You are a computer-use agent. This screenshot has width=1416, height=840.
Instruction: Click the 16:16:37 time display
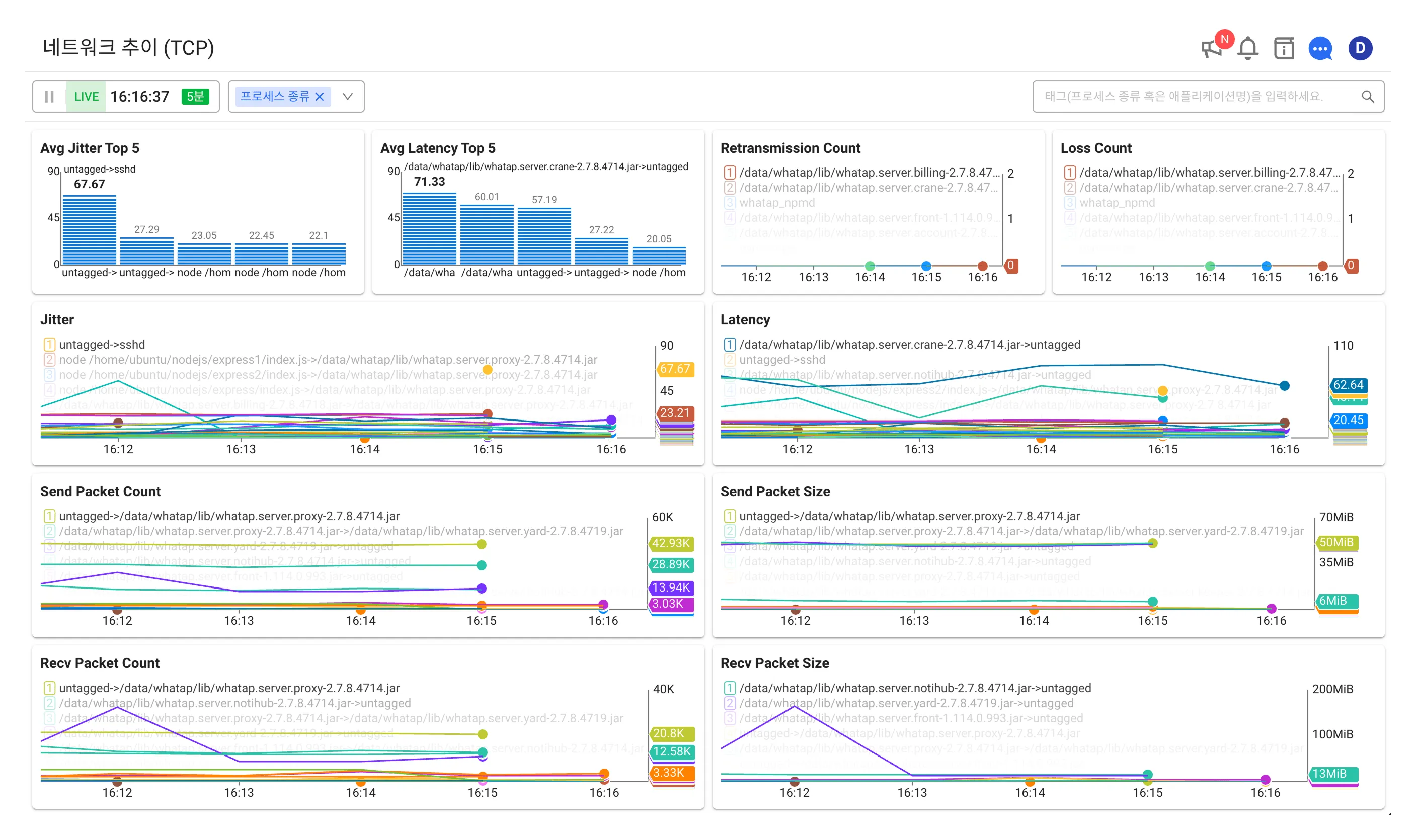[x=139, y=96]
